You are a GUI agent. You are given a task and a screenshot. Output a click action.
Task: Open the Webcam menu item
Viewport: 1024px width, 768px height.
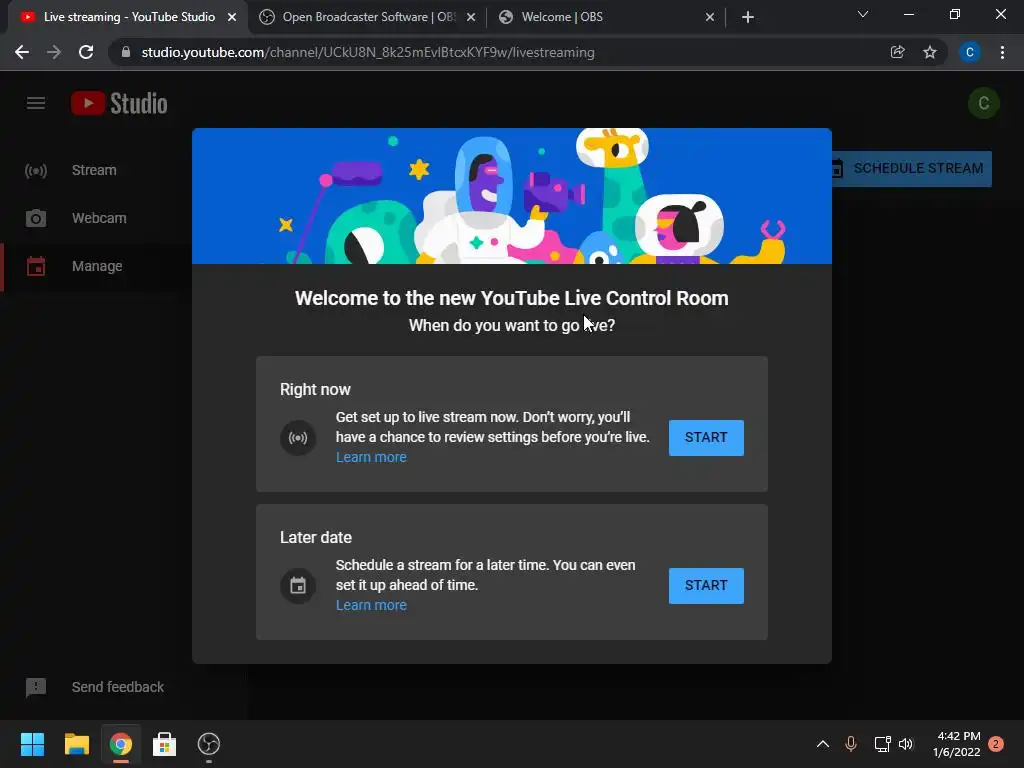95,218
